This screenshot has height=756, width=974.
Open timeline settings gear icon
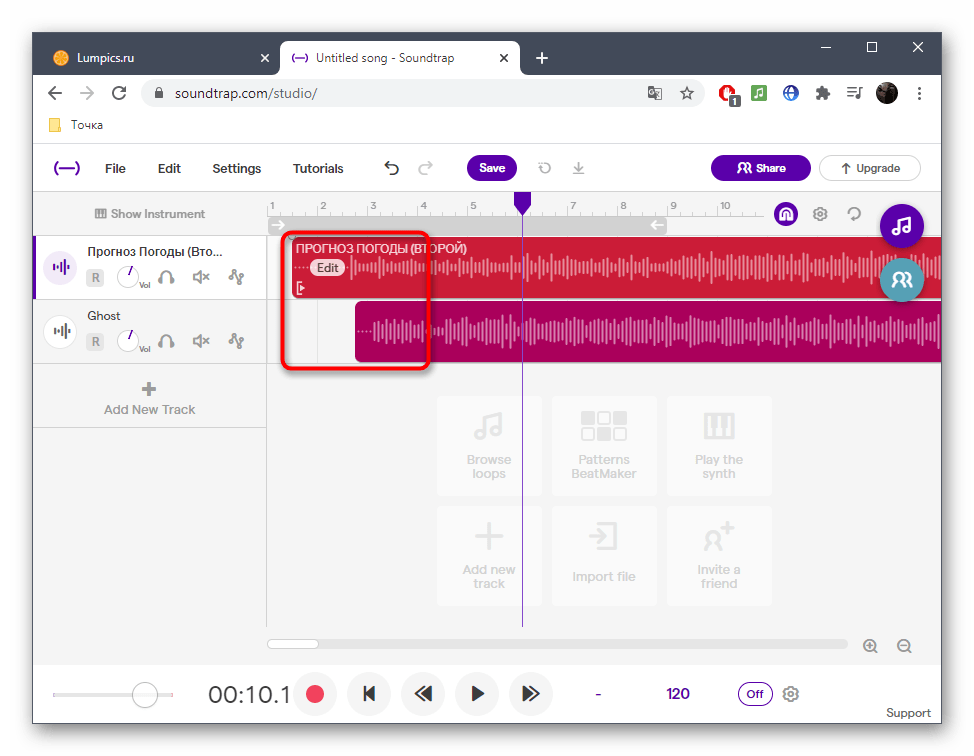pos(820,214)
